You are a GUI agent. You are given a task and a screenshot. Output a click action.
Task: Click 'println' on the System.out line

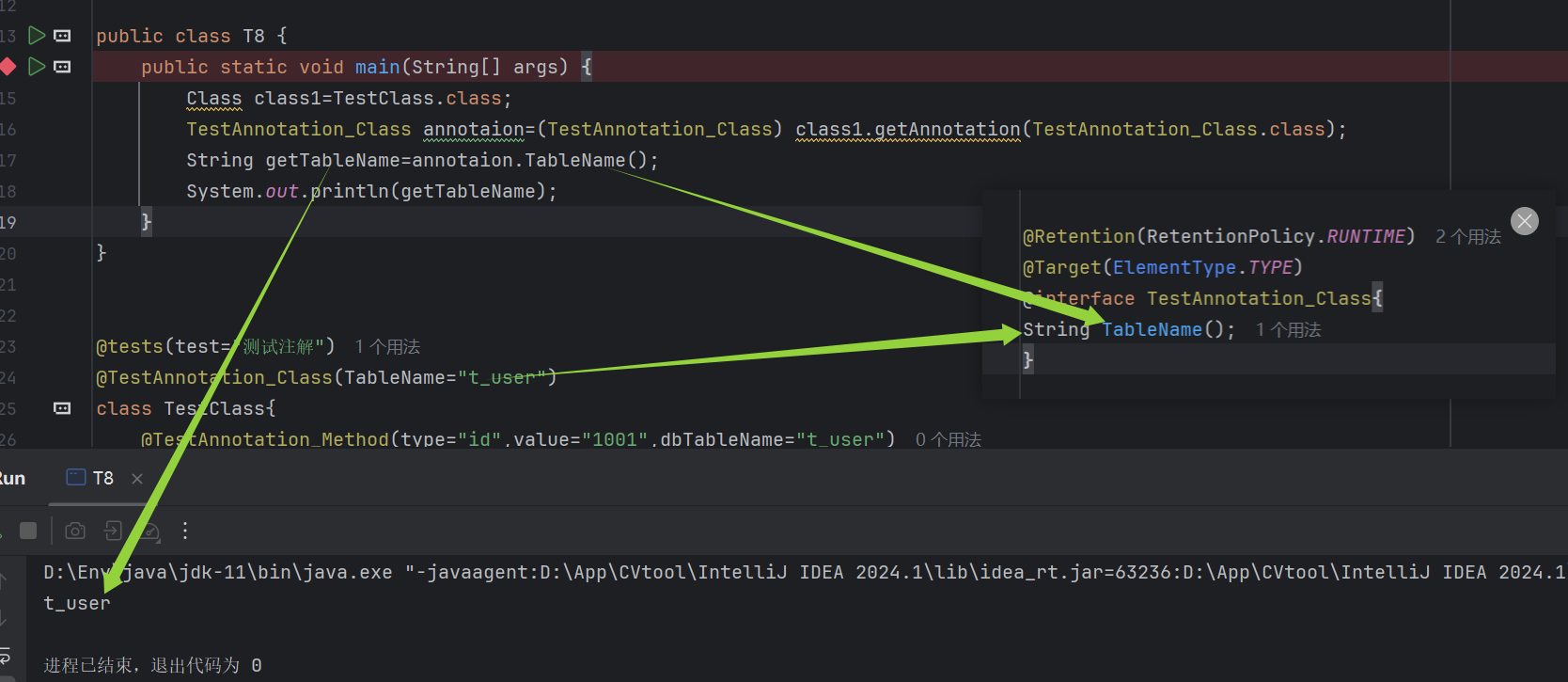coord(350,191)
